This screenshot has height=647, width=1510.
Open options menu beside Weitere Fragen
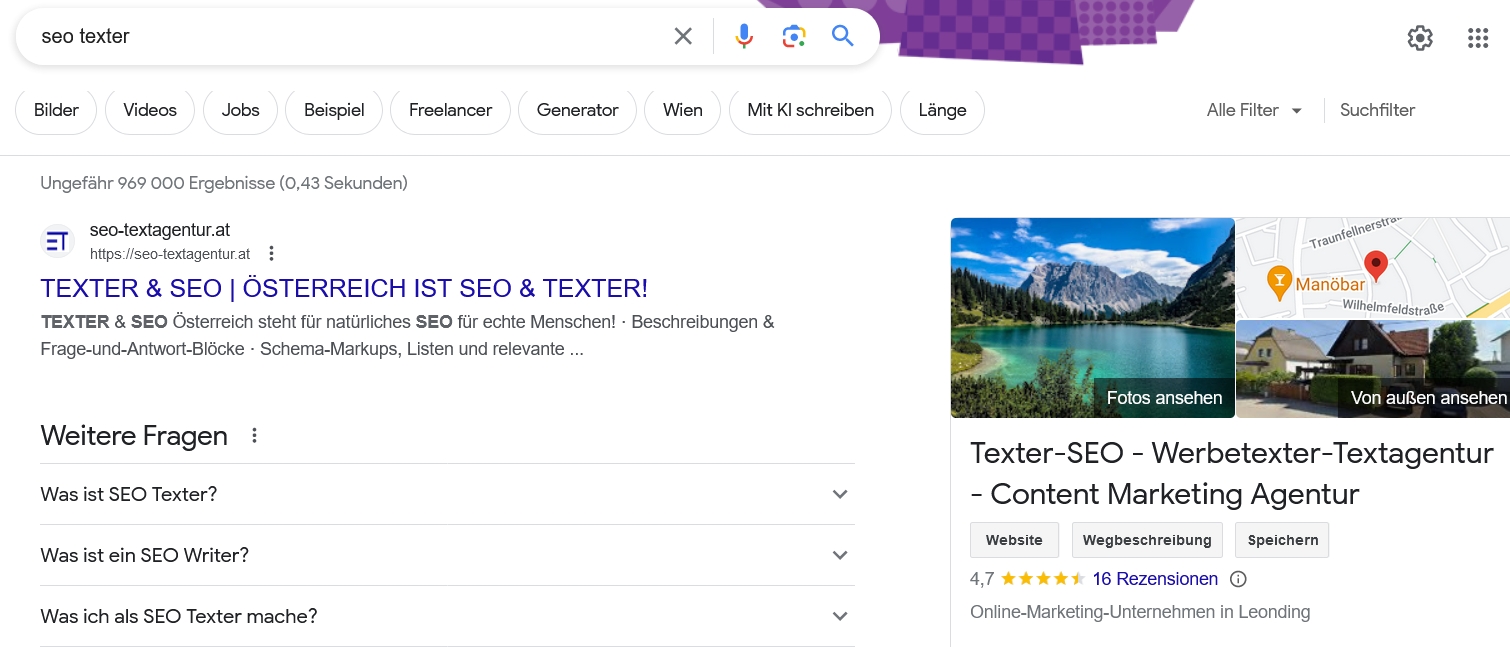click(255, 436)
